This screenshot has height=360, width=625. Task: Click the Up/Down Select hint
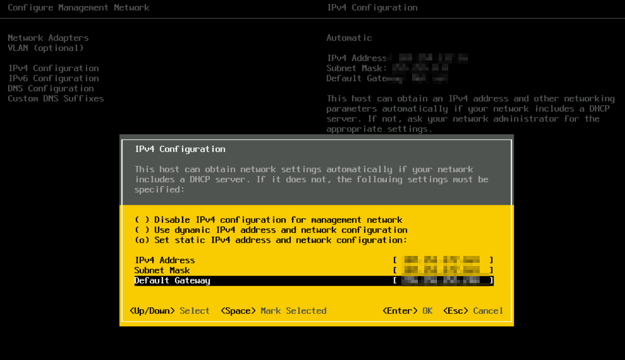[x=169, y=311]
